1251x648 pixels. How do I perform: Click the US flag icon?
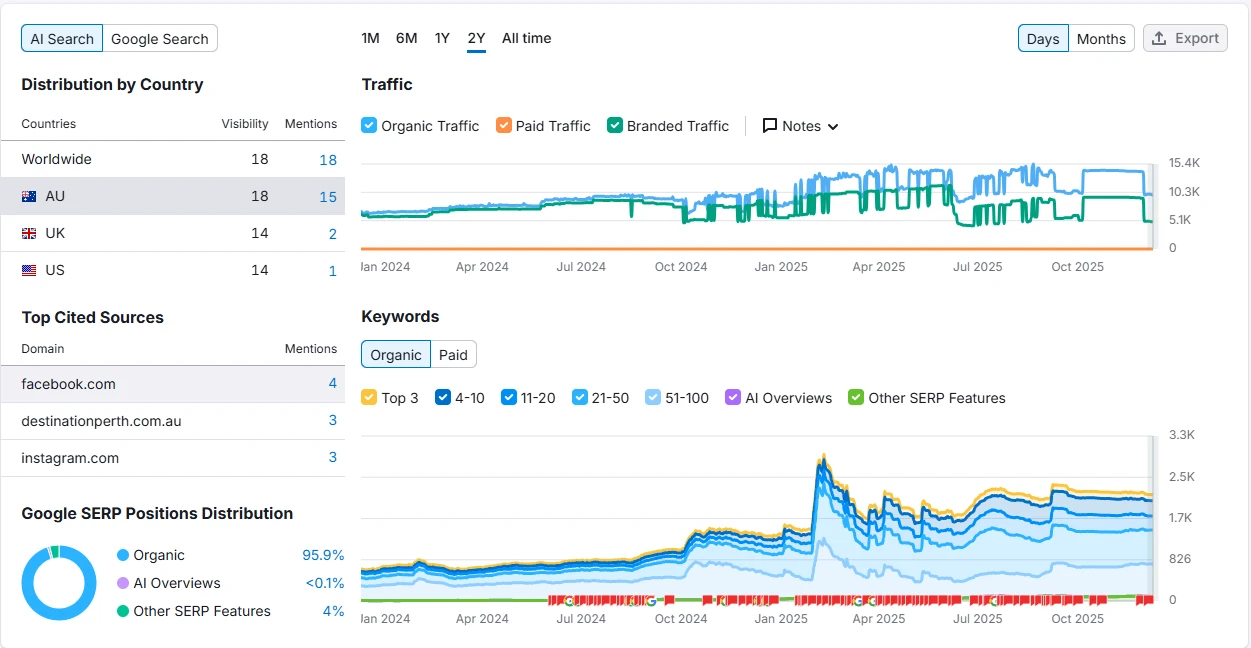pos(29,271)
